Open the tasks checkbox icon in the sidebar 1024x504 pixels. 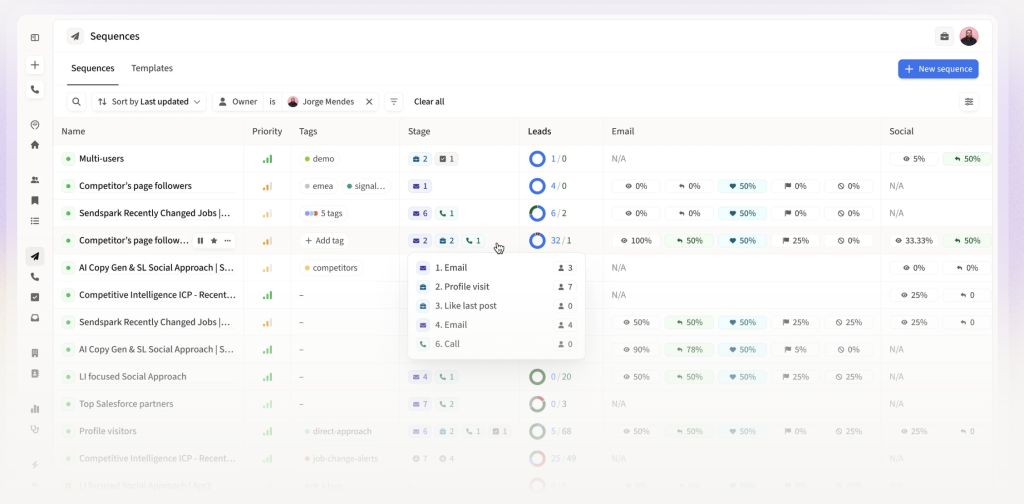(35, 297)
